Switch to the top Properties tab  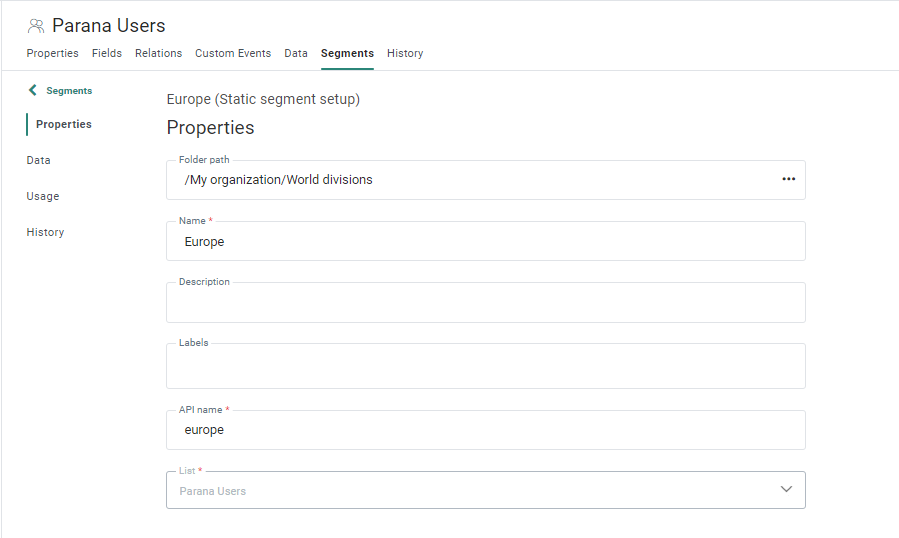(52, 53)
